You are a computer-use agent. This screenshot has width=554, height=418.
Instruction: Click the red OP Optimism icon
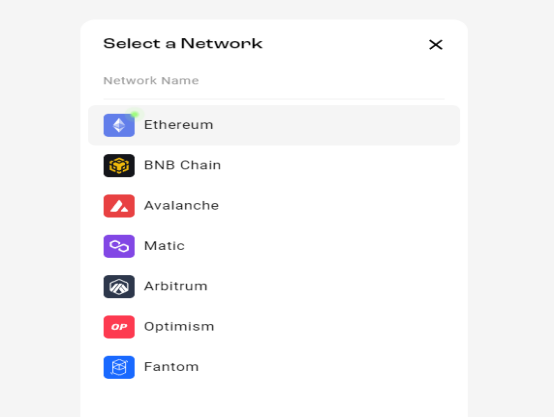[x=119, y=327]
